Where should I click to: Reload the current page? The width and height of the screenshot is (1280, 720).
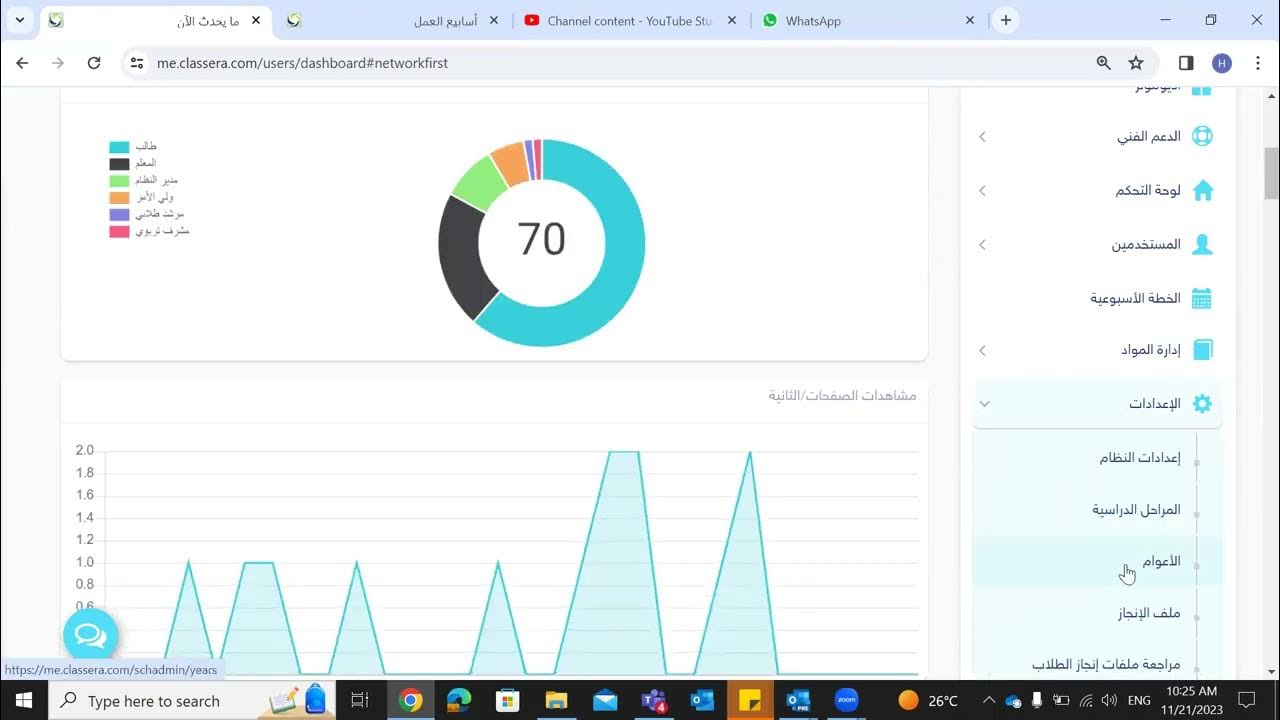[94, 63]
